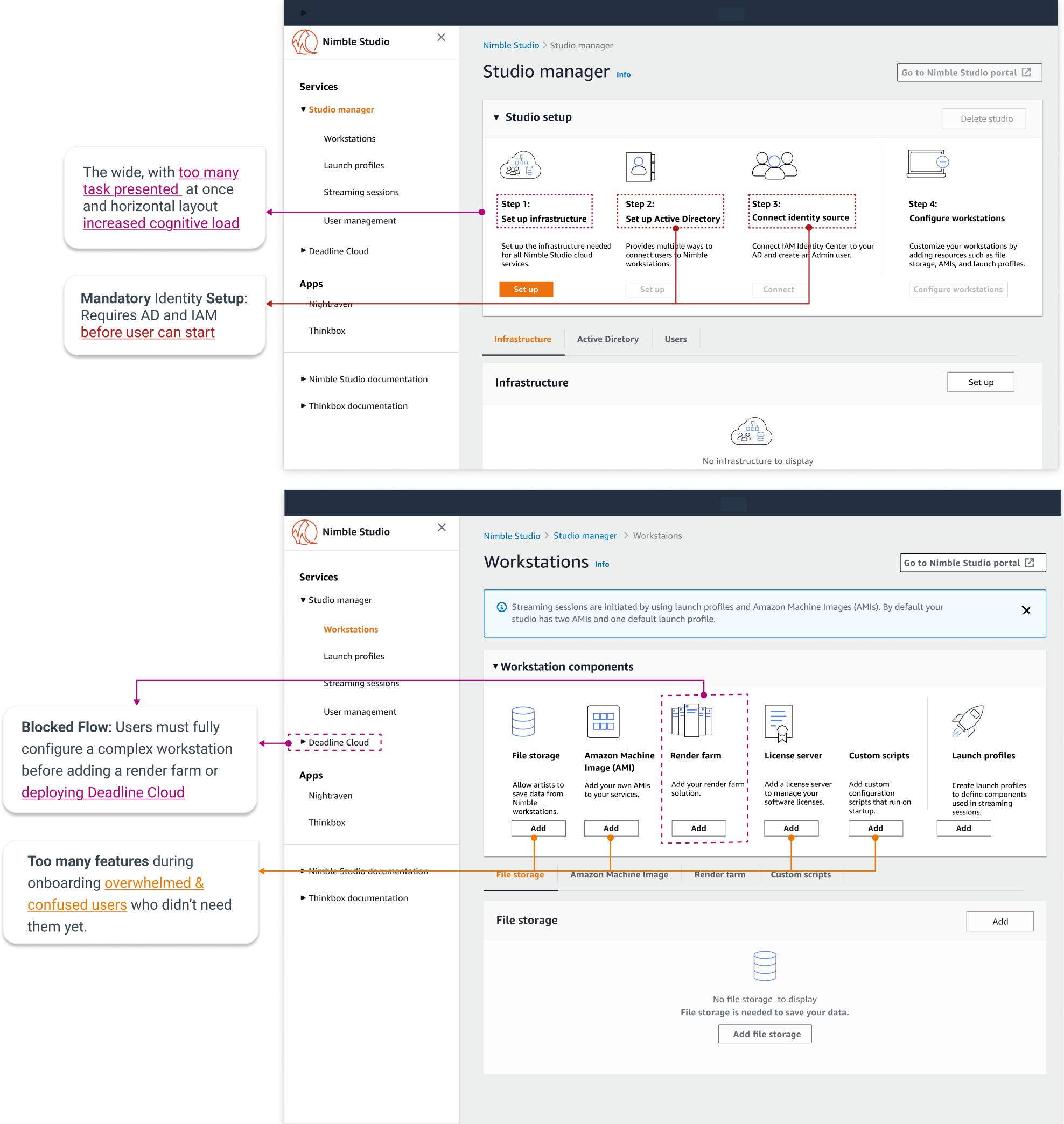Switch to the Active Diretory tab
Image resolution: width=1064 pixels, height=1124 pixels.
(607, 339)
